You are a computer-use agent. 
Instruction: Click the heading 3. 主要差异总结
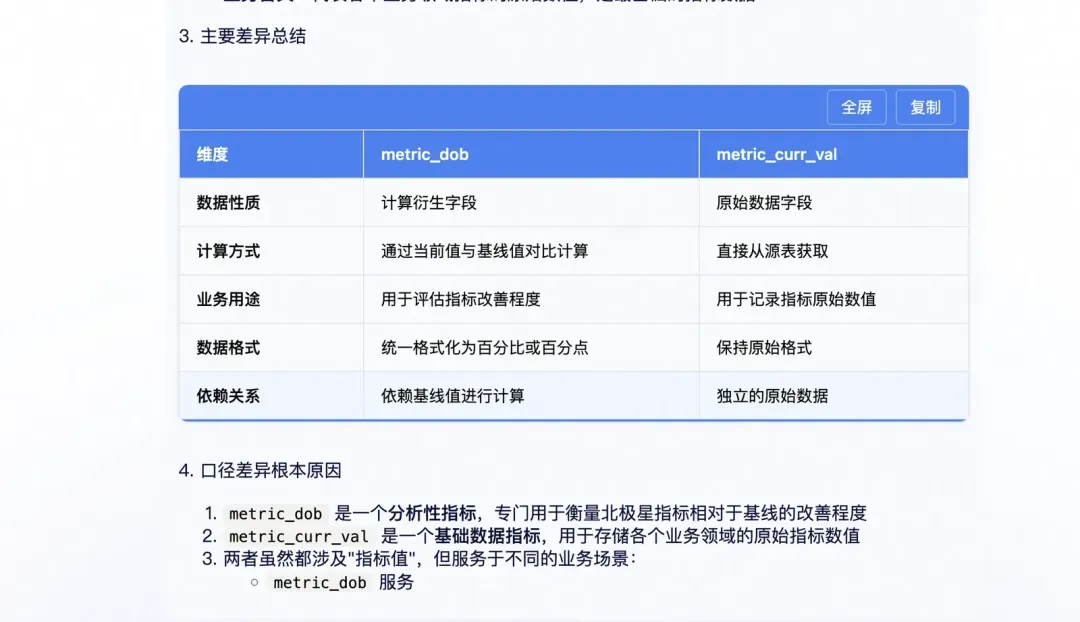point(242,37)
